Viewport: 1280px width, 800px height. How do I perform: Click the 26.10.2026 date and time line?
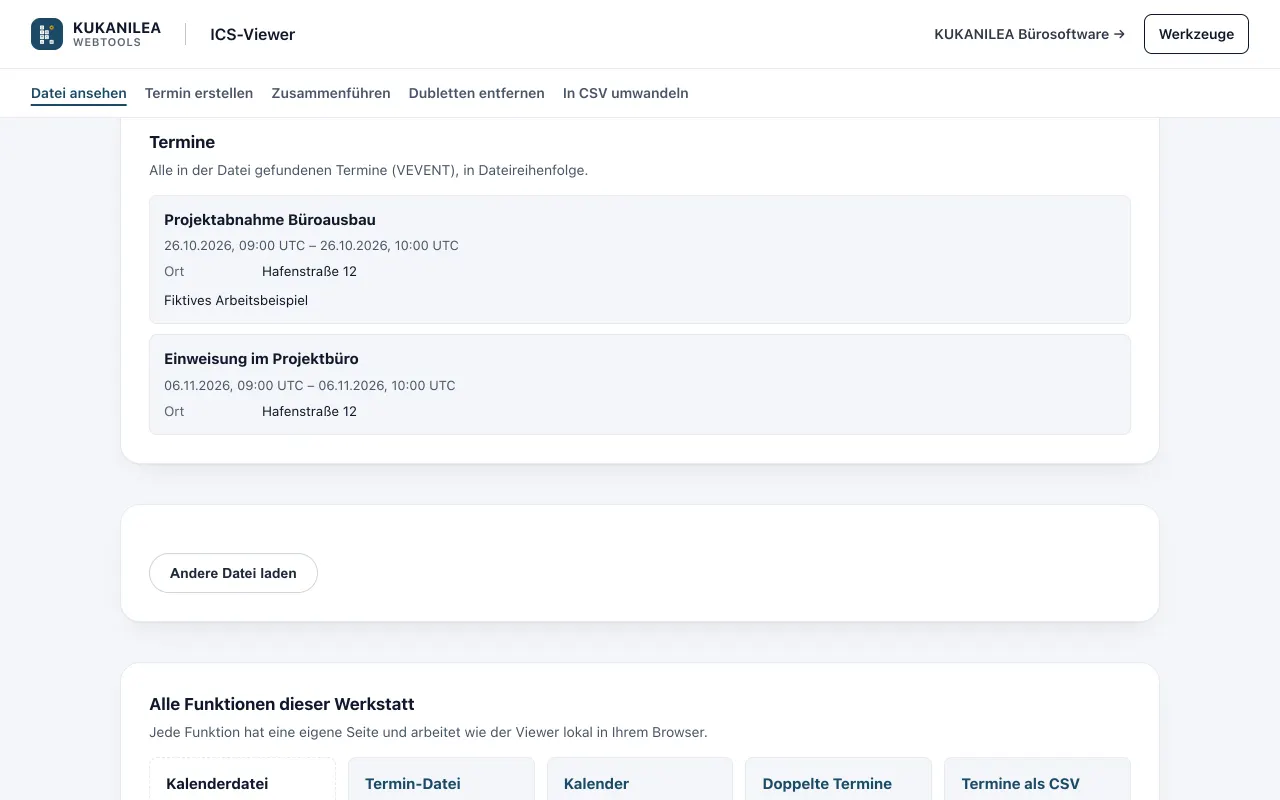tap(311, 245)
